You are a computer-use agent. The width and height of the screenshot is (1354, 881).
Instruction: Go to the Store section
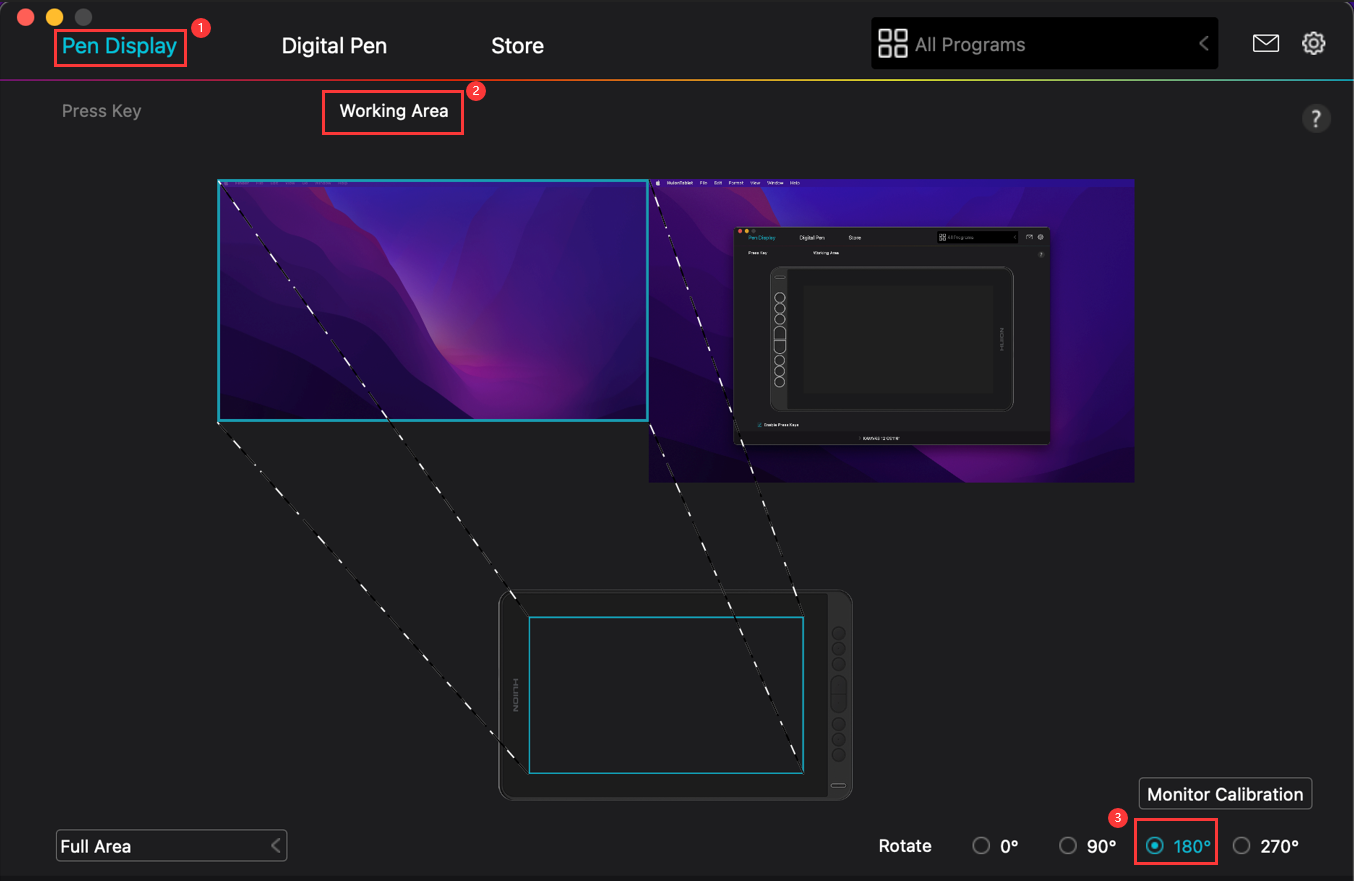[517, 45]
